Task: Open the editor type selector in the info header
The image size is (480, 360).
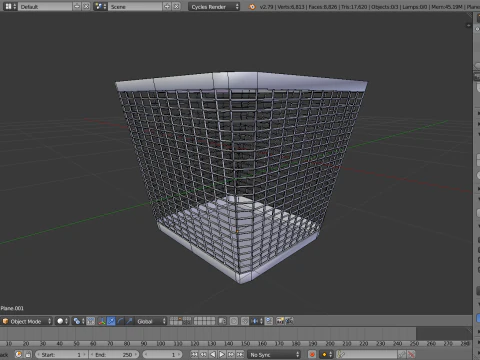Action: click(10, 6)
